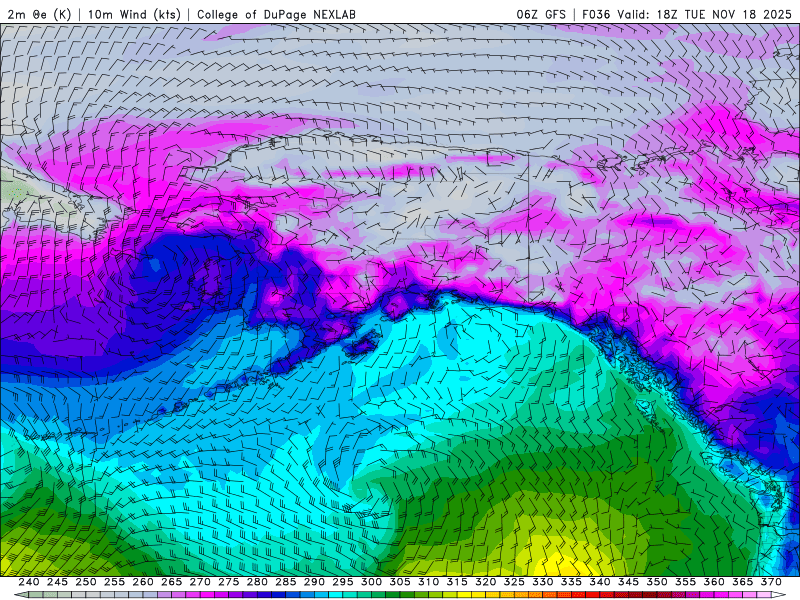Click the 240 value on the color scale

tap(29, 582)
